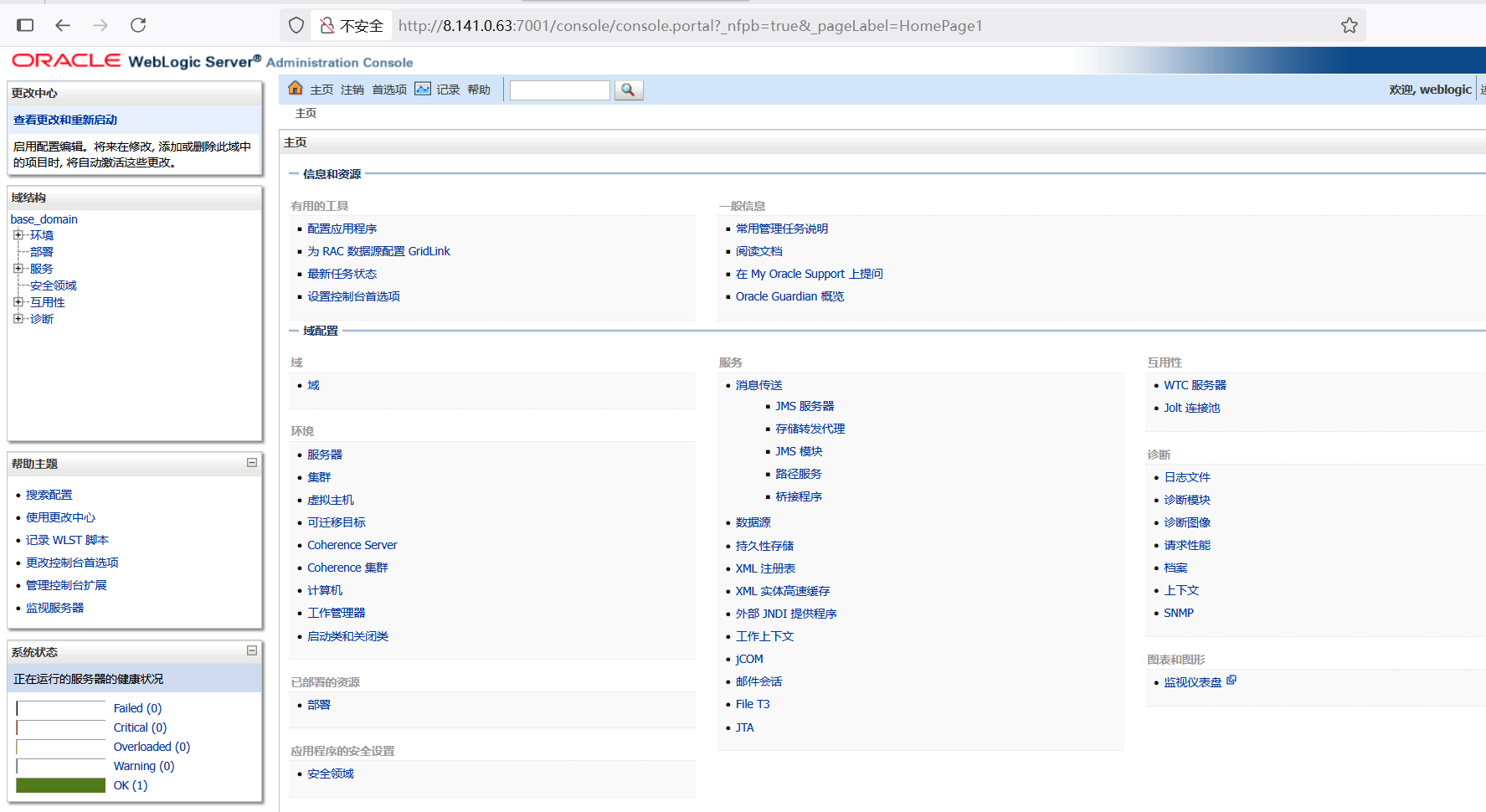Open the 域 link under 域配置
This screenshot has height=812, width=1486.
point(313,385)
